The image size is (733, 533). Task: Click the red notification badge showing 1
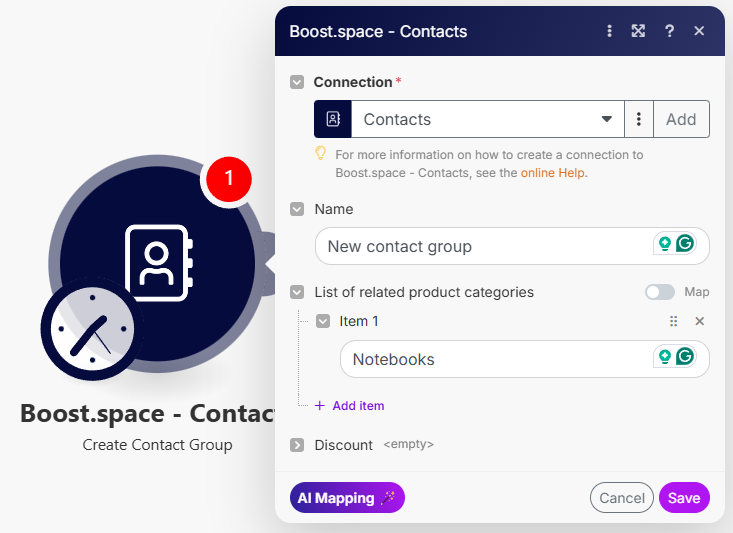point(228,179)
